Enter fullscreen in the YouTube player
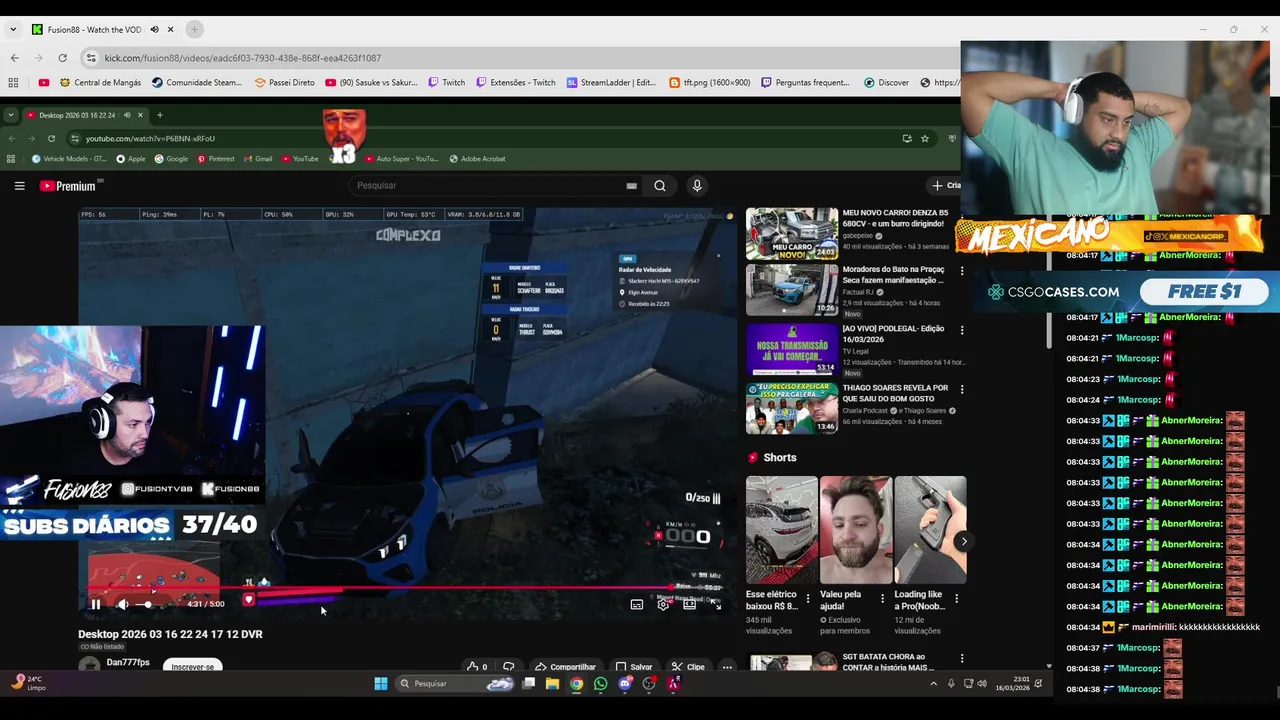Screen dimensions: 1280x720 click(x=715, y=604)
